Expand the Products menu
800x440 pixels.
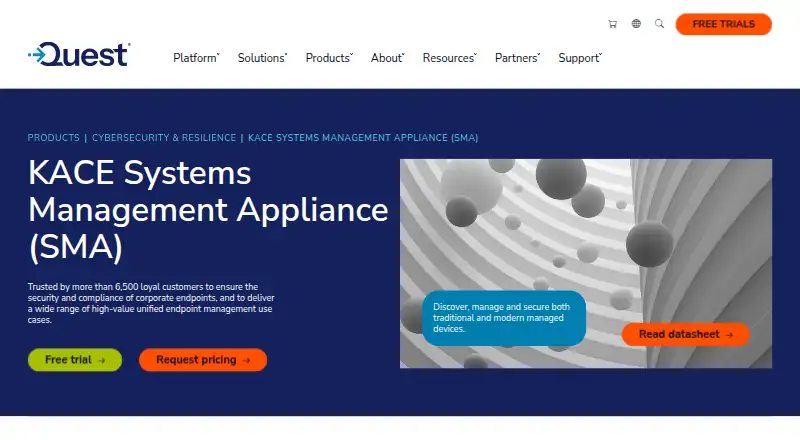(329, 58)
